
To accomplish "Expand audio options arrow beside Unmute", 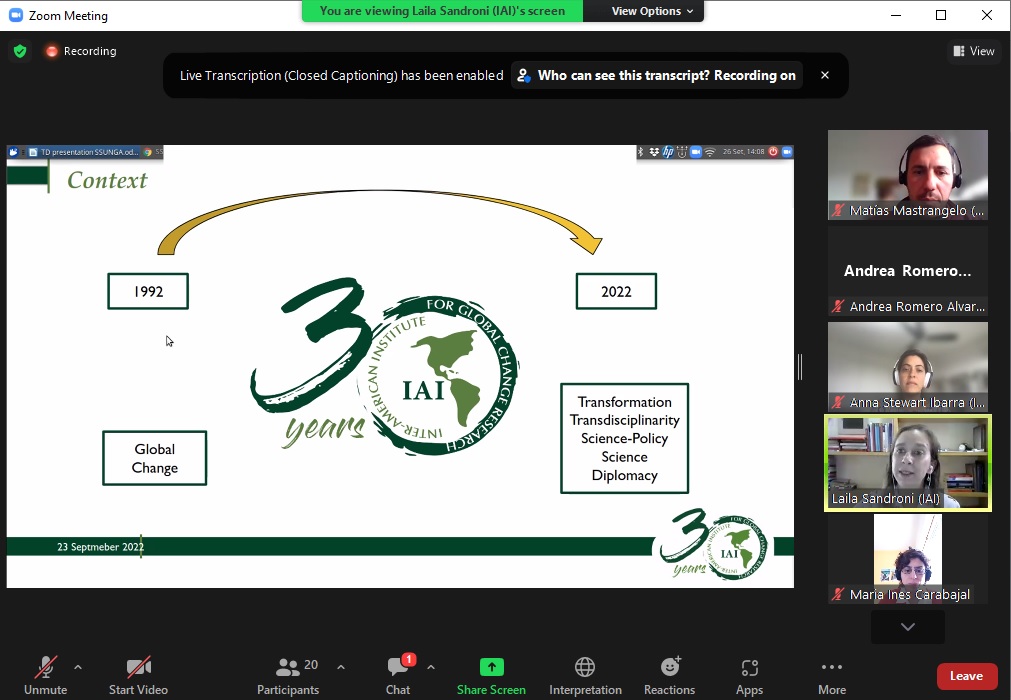I will [78, 667].
